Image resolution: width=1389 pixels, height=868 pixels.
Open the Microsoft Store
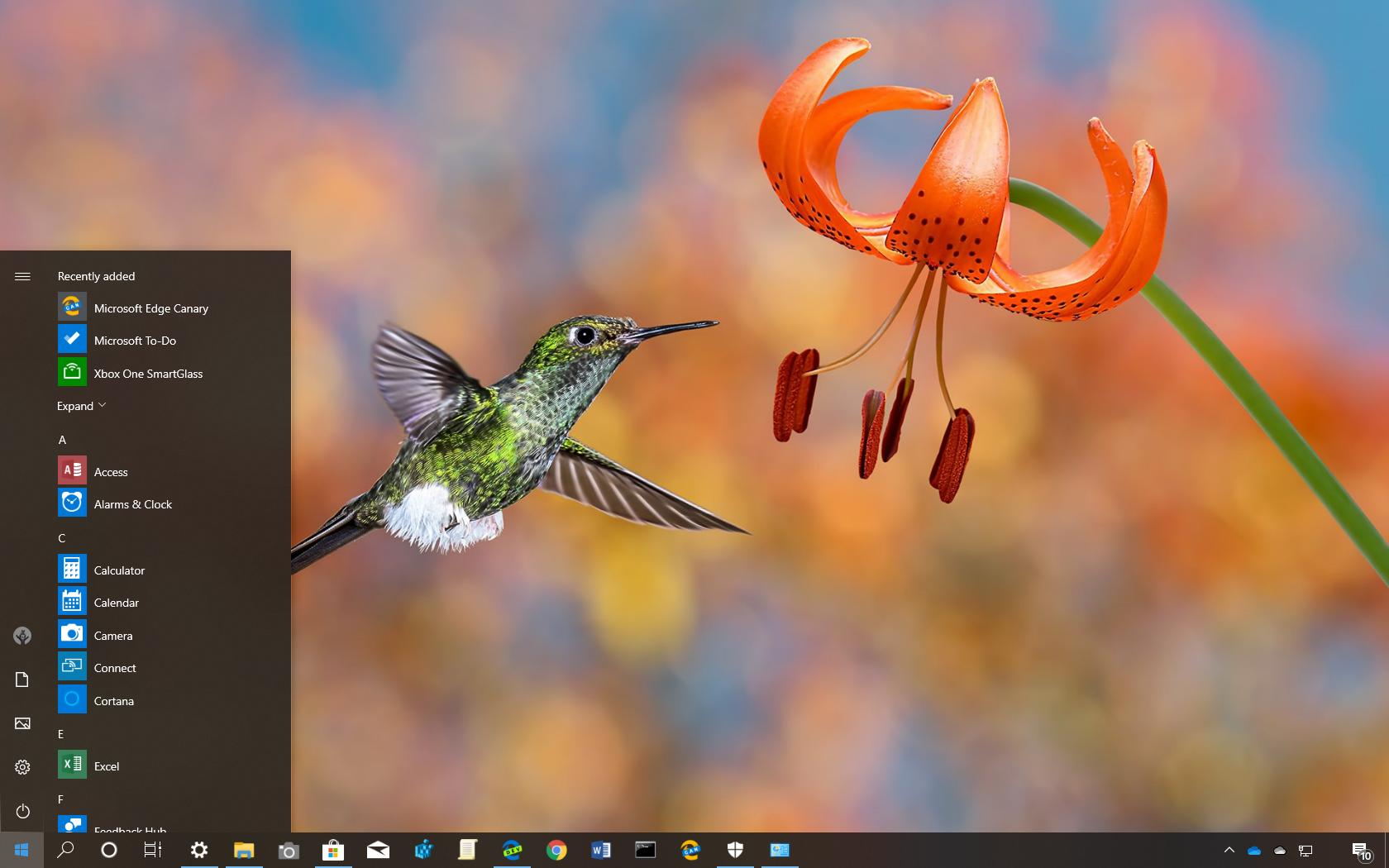pyautogui.click(x=333, y=850)
